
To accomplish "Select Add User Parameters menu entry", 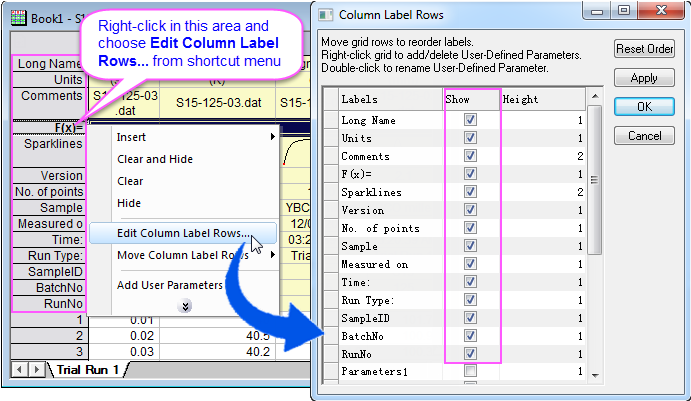I will coord(168,285).
